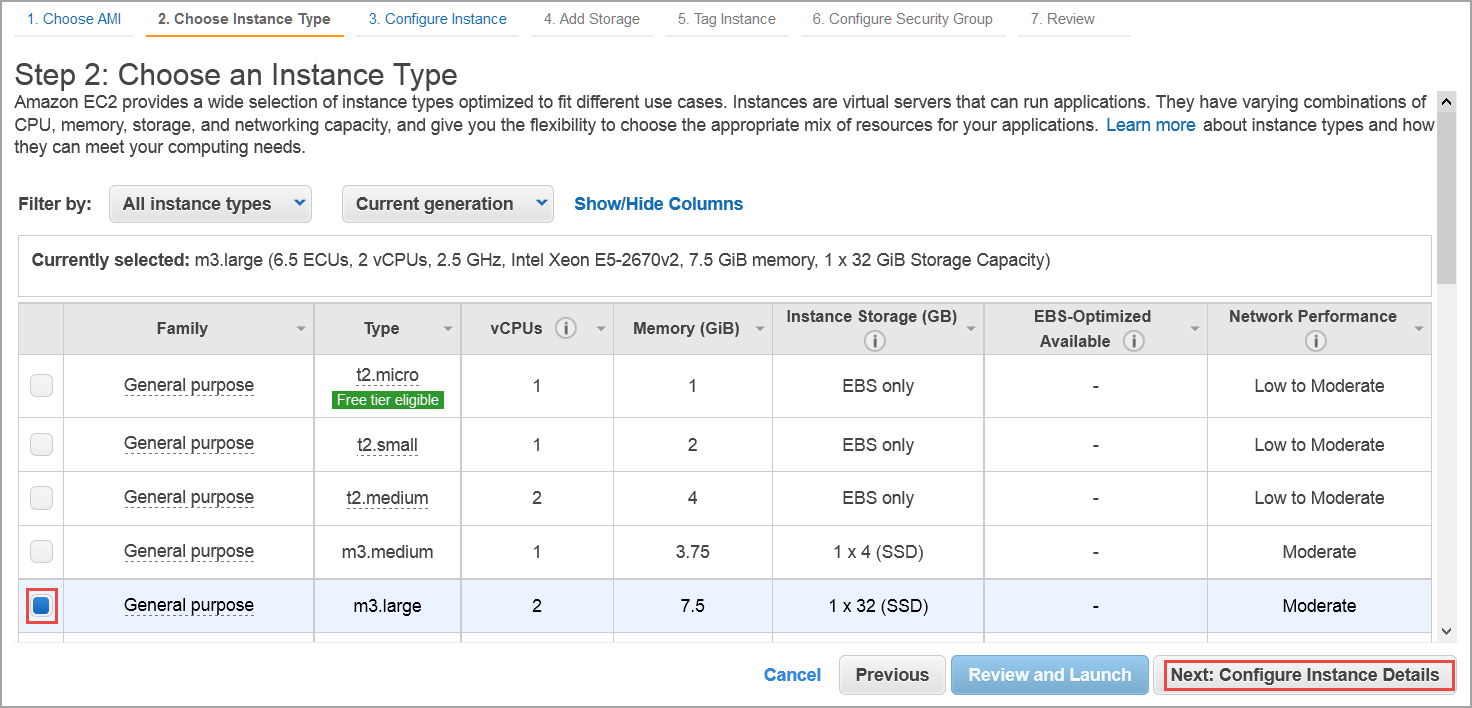Expand the vCPUs sort dropdown arrow

click(x=600, y=327)
